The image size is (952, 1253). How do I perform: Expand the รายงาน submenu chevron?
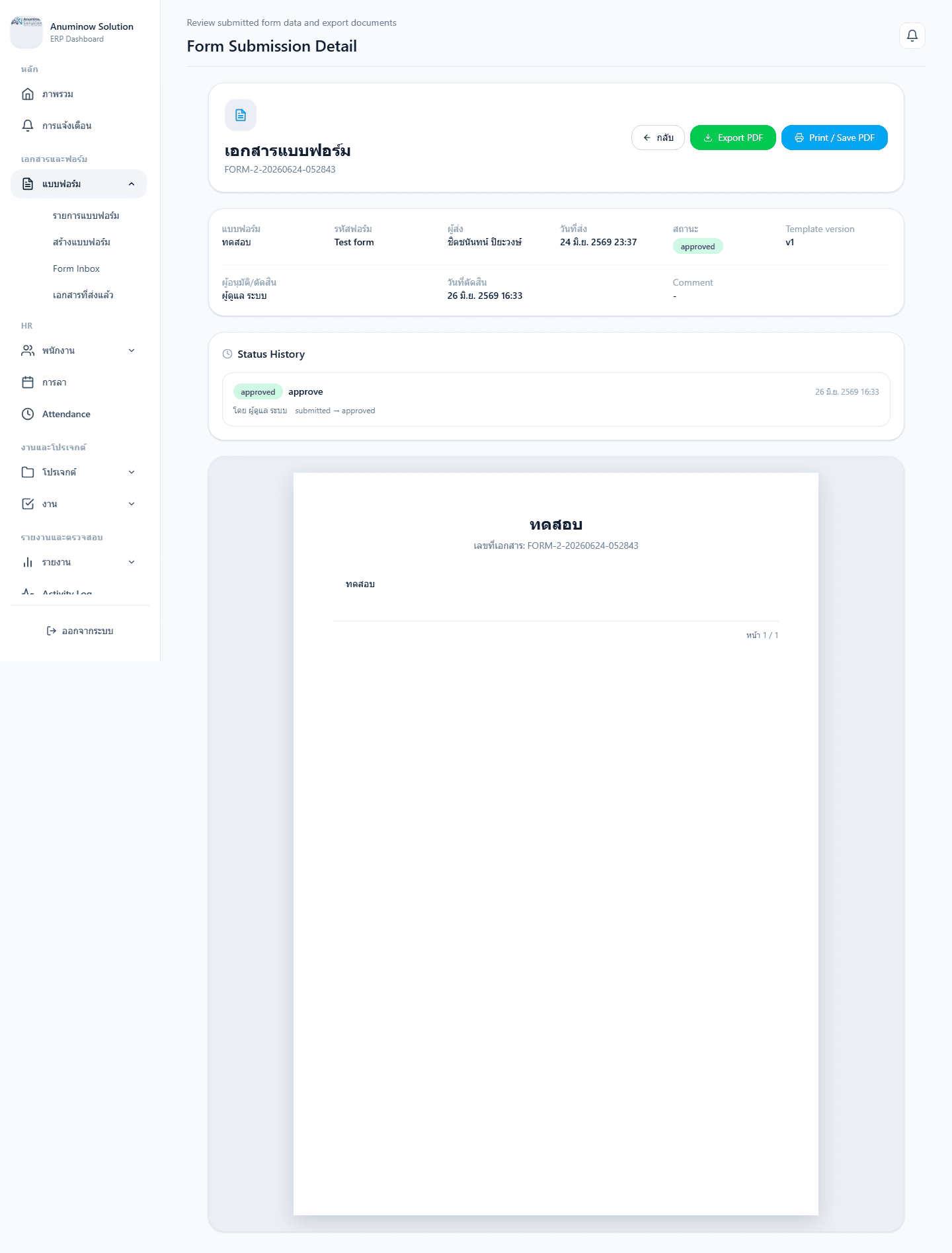pyautogui.click(x=132, y=562)
